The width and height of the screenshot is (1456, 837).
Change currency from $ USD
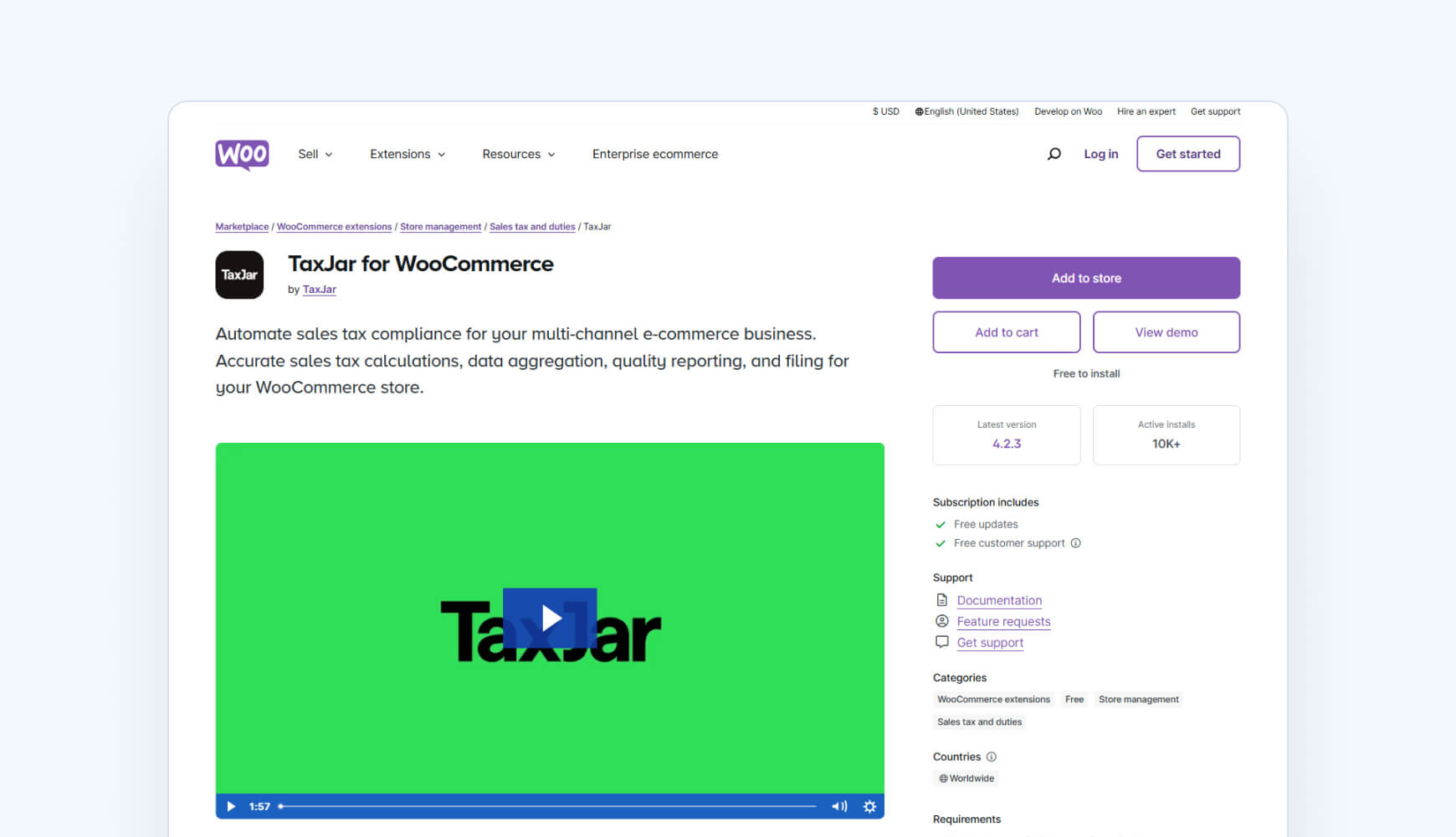point(886,111)
